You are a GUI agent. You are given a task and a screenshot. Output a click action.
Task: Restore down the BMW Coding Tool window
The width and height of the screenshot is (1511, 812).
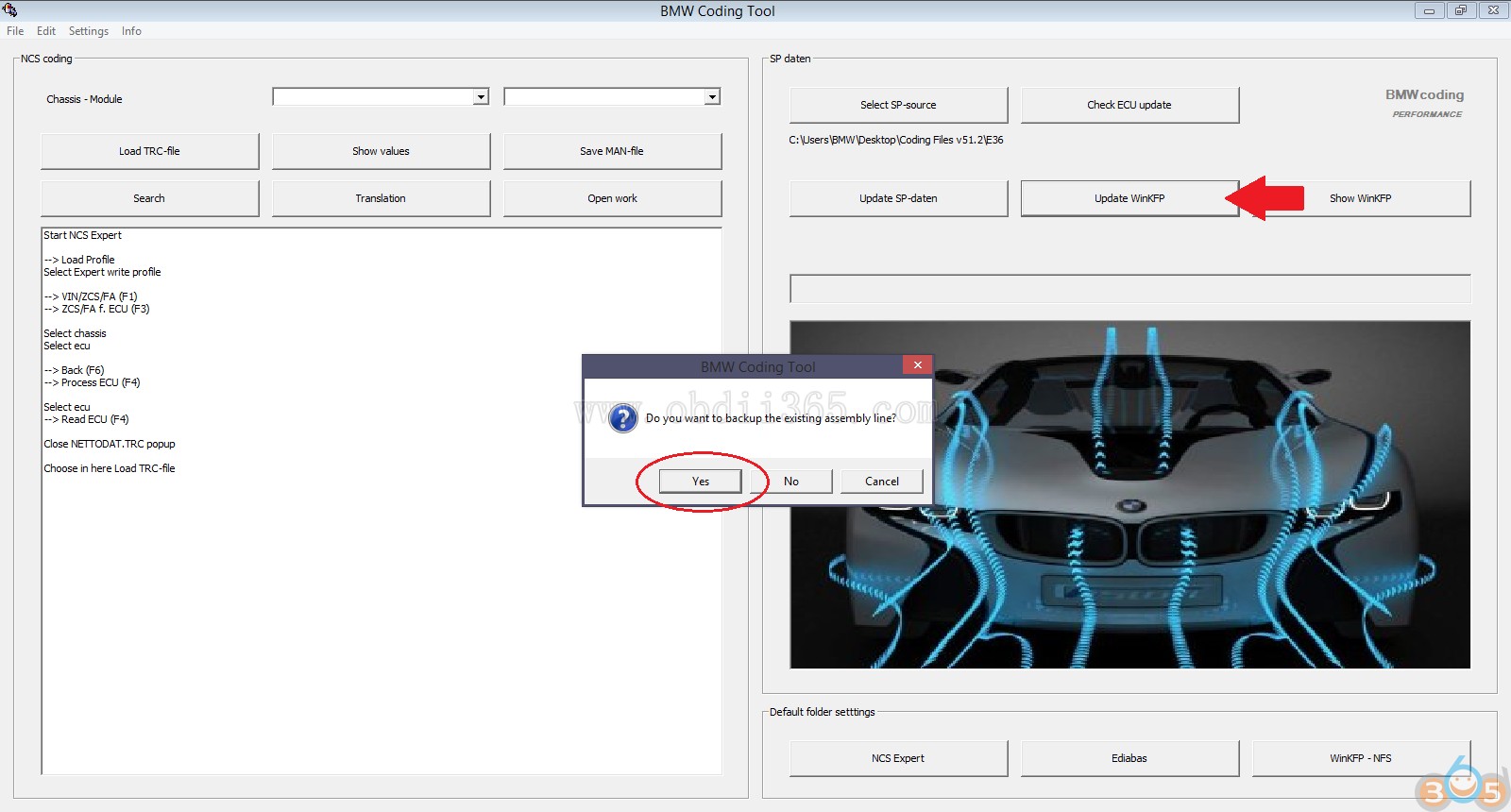click(x=1460, y=10)
